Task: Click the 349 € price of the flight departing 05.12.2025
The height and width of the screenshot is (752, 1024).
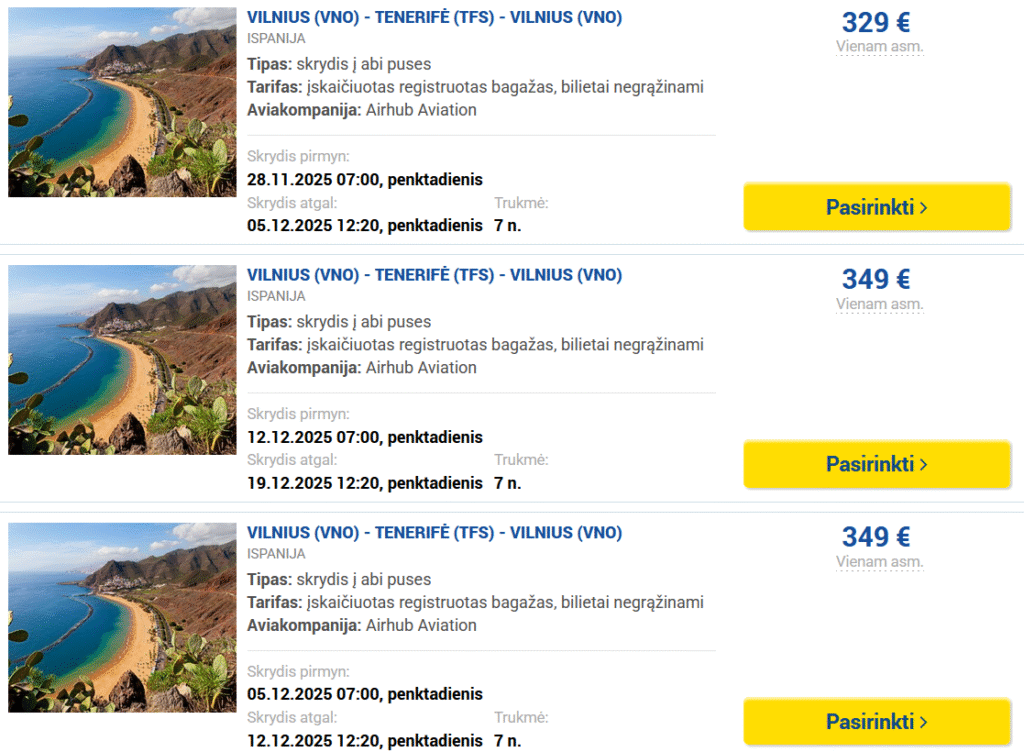Action: [876, 537]
